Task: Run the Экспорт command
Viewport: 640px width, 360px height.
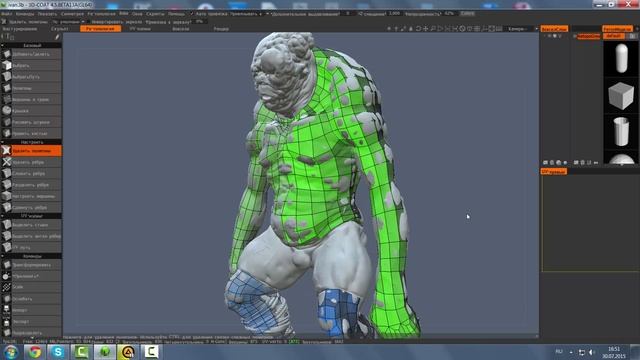Action: (31, 322)
